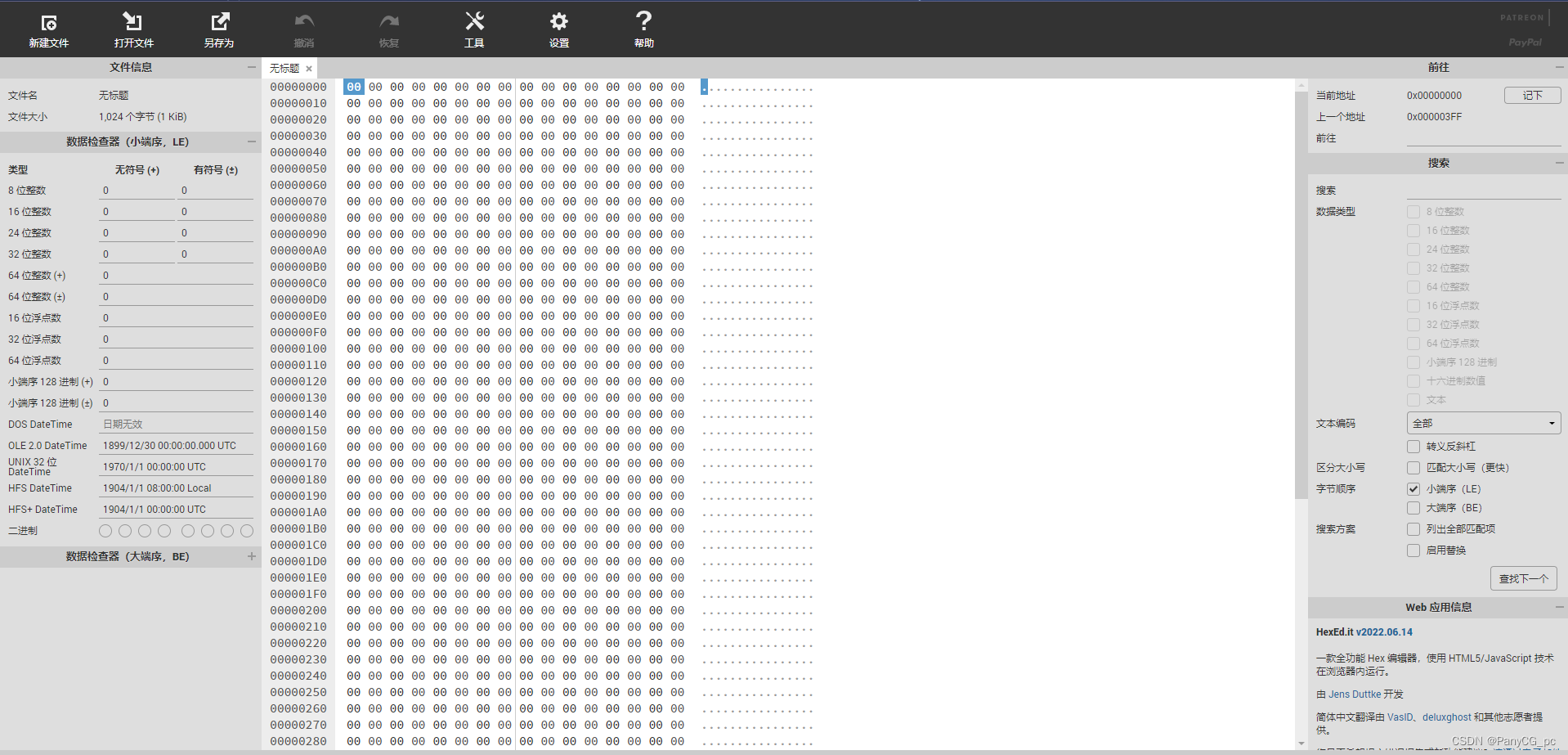Collapse the 前往 panel
Image resolution: width=1568 pixels, height=755 pixels.
pyautogui.click(x=1559, y=67)
